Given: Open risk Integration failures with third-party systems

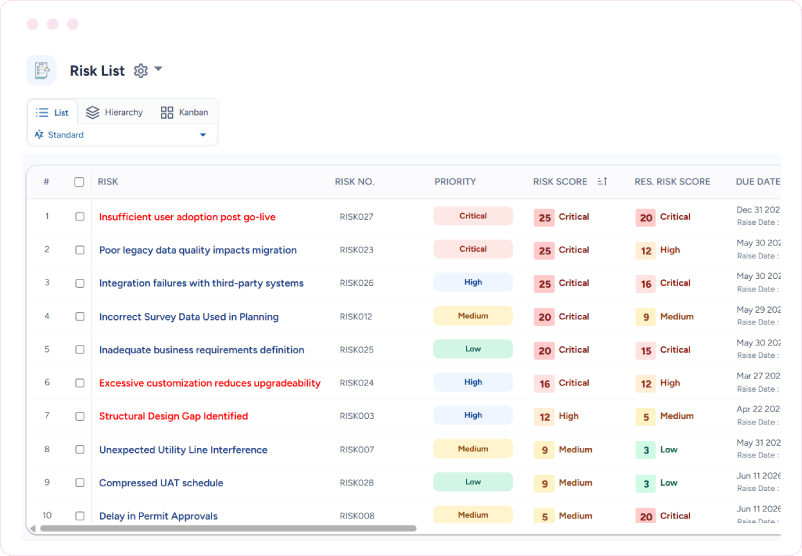Looking at the screenshot, I should pos(202,283).
